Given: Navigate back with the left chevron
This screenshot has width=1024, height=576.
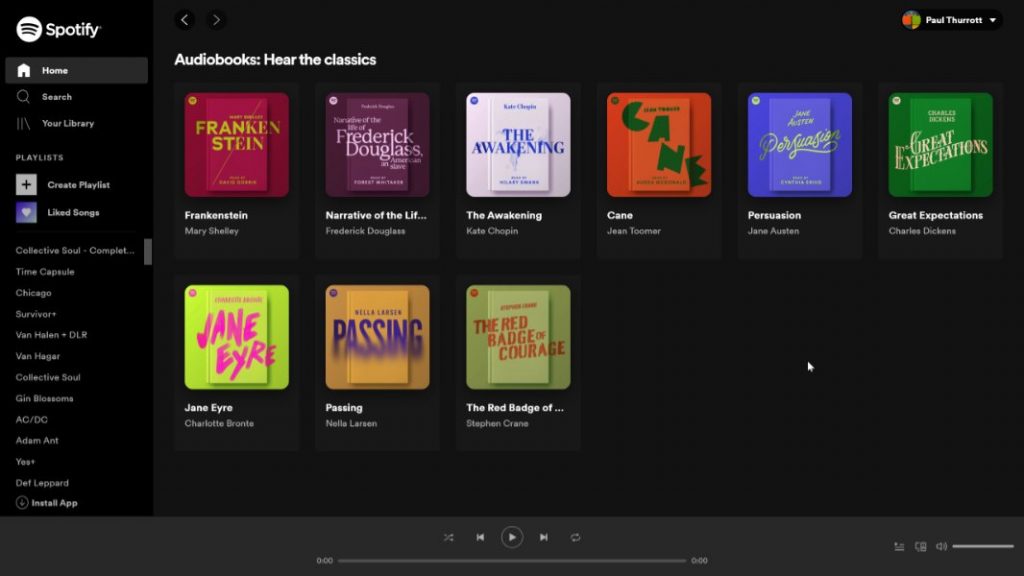Looking at the screenshot, I should (184, 19).
